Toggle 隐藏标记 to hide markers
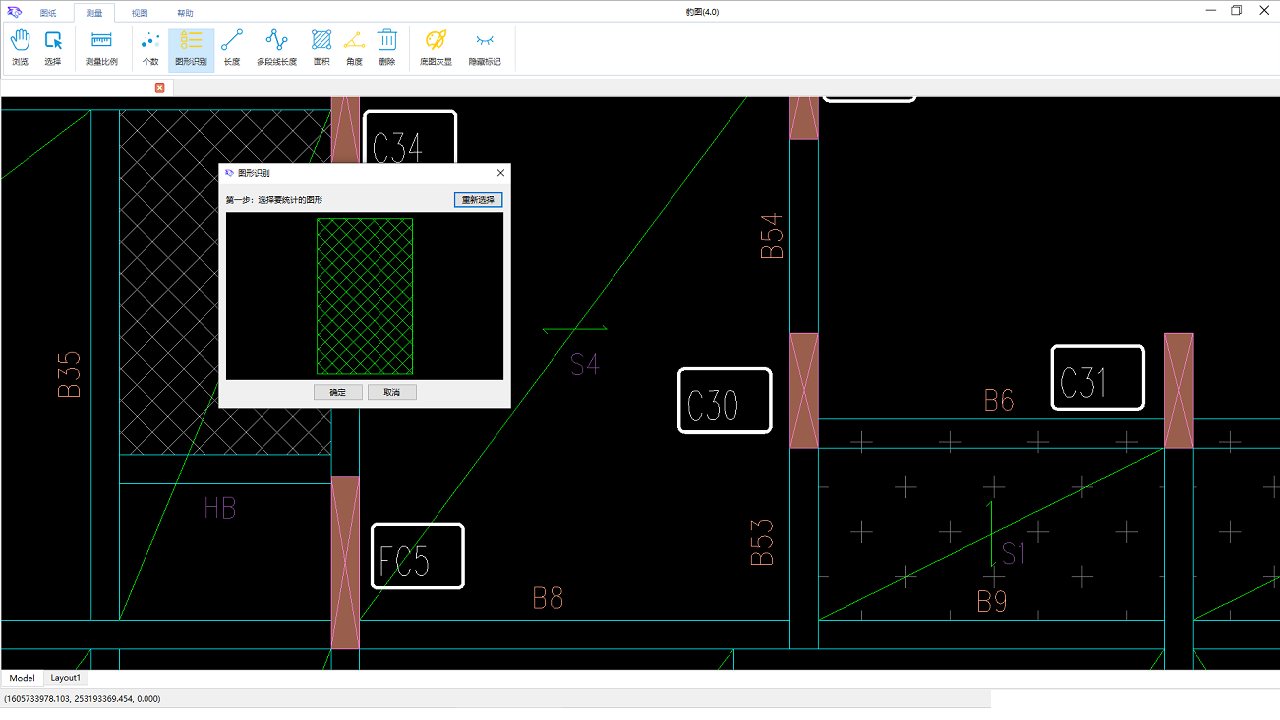1280x720 pixels. tap(484, 47)
